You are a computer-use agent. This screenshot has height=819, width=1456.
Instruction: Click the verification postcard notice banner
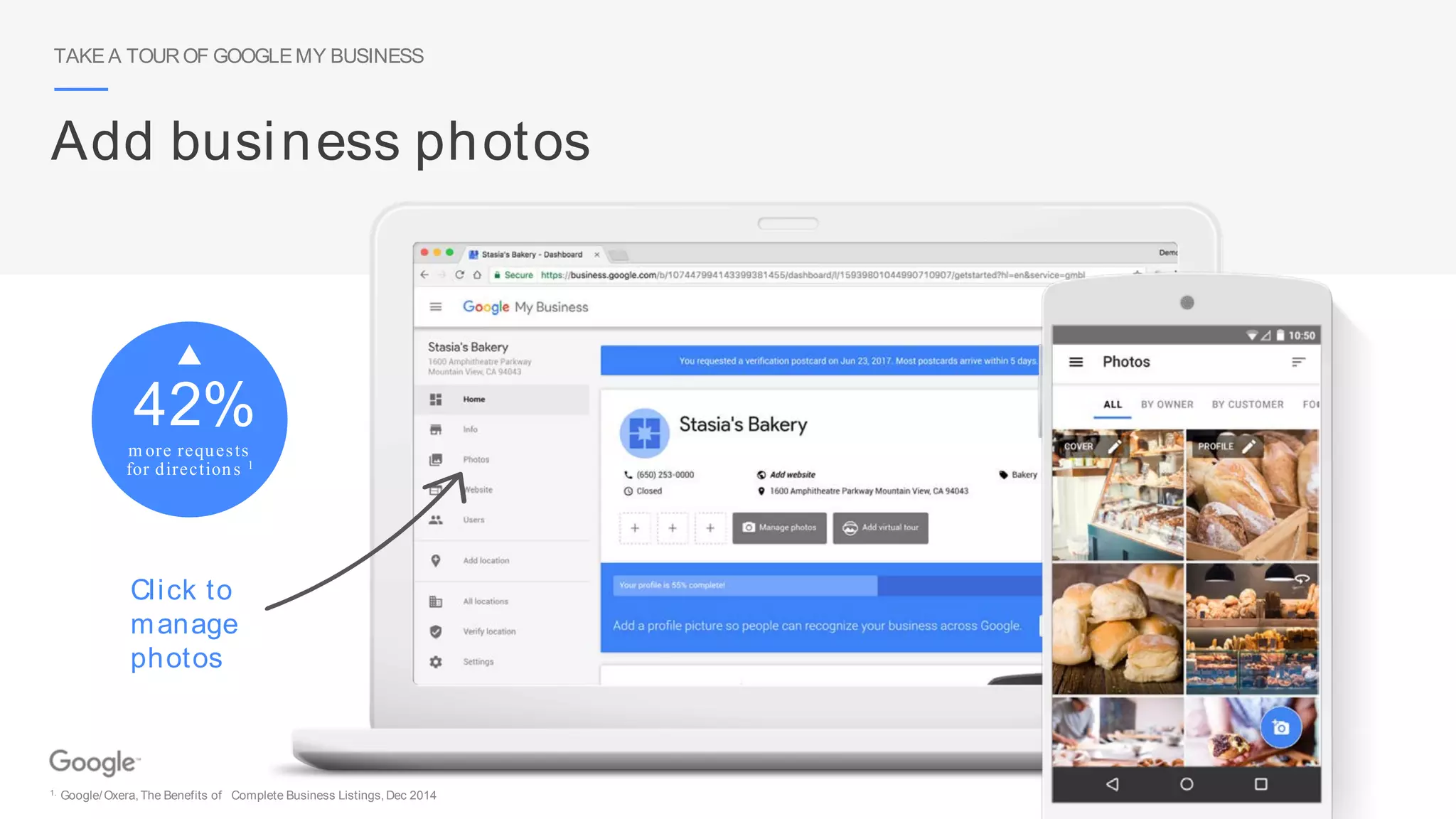(820, 360)
